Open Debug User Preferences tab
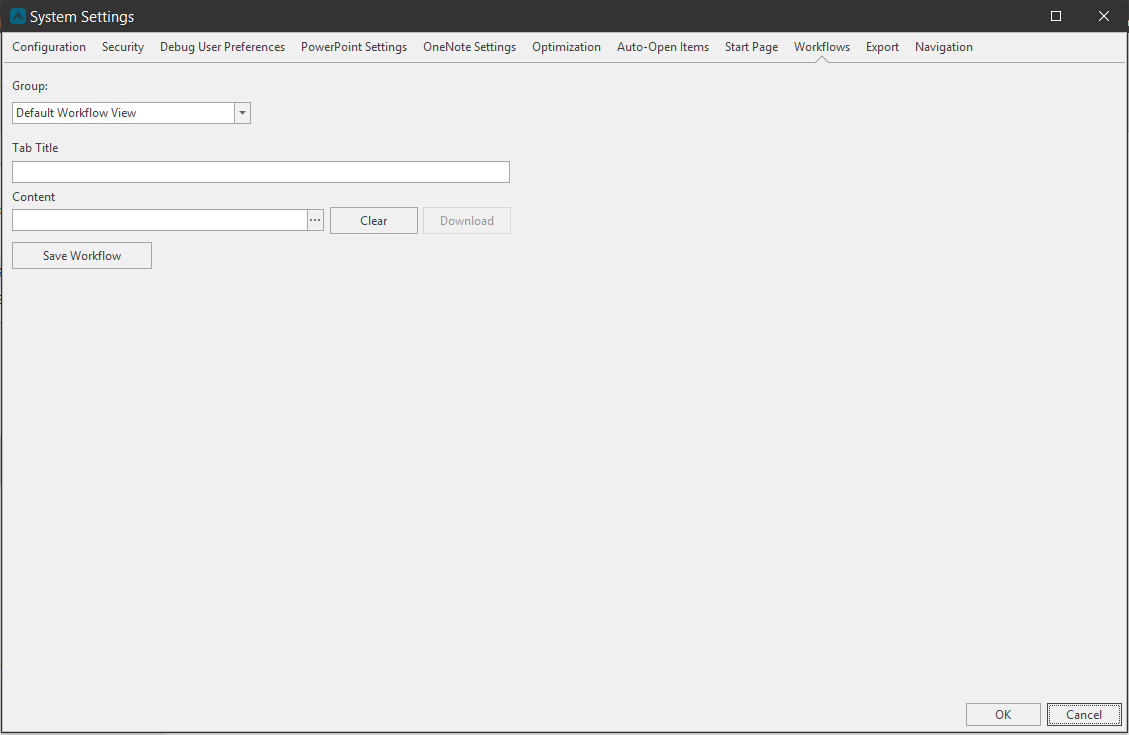Image resolution: width=1129 pixels, height=735 pixels. [x=222, y=47]
